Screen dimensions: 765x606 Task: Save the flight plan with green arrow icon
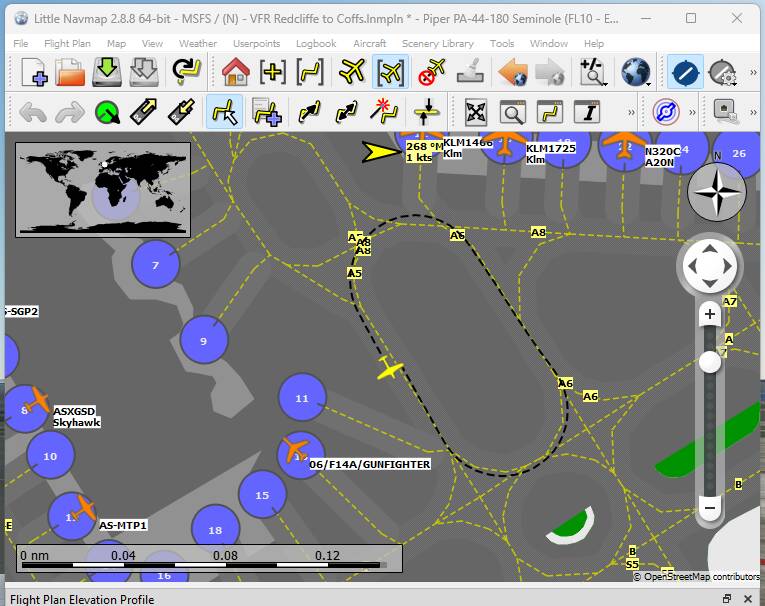point(108,73)
